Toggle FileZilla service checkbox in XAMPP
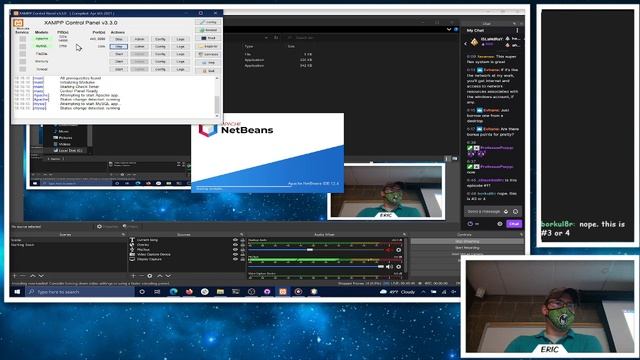640x360 pixels. pyautogui.click(x=22, y=54)
